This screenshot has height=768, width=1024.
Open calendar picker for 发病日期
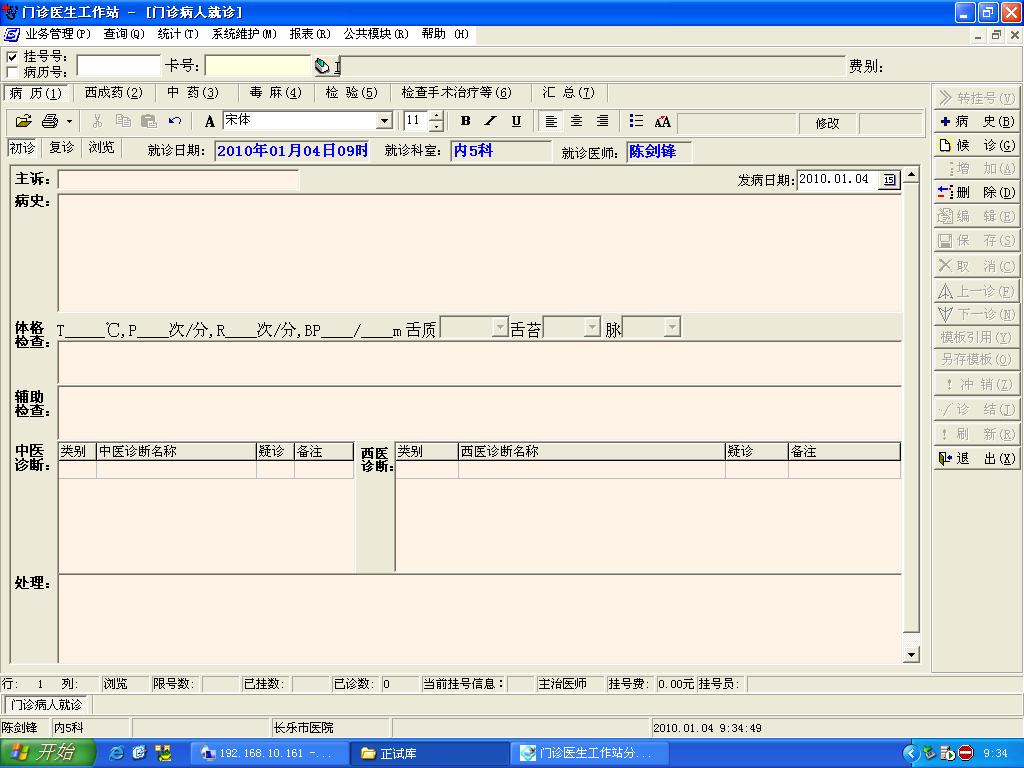[889, 180]
